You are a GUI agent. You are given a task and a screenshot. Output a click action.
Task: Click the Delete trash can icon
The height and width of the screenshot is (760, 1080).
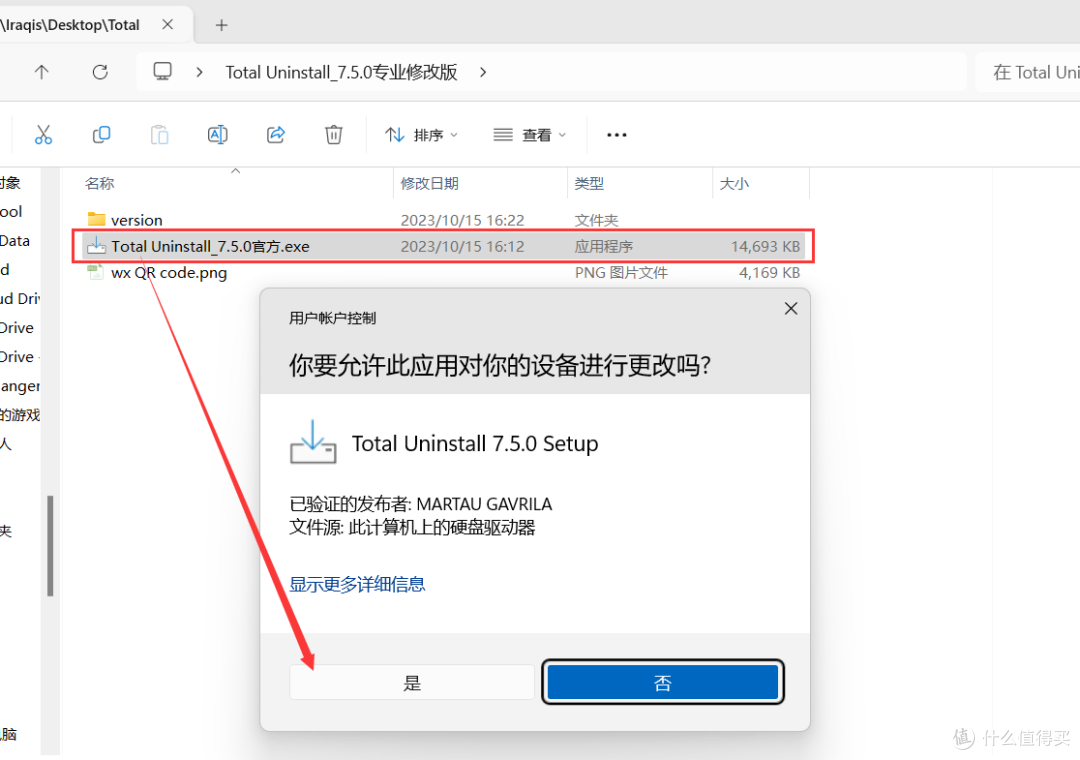click(333, 134)
